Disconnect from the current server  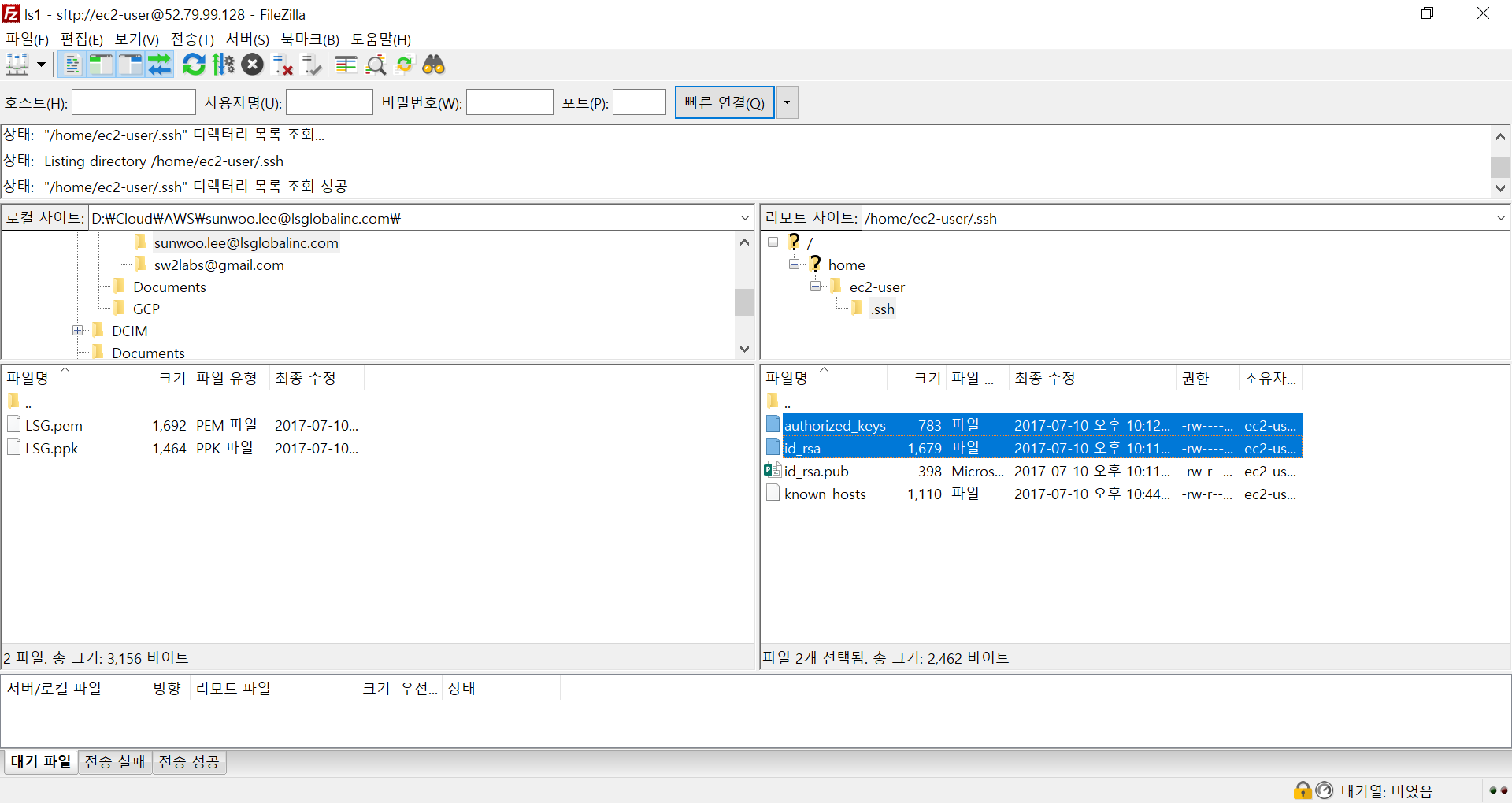point(282,65)
